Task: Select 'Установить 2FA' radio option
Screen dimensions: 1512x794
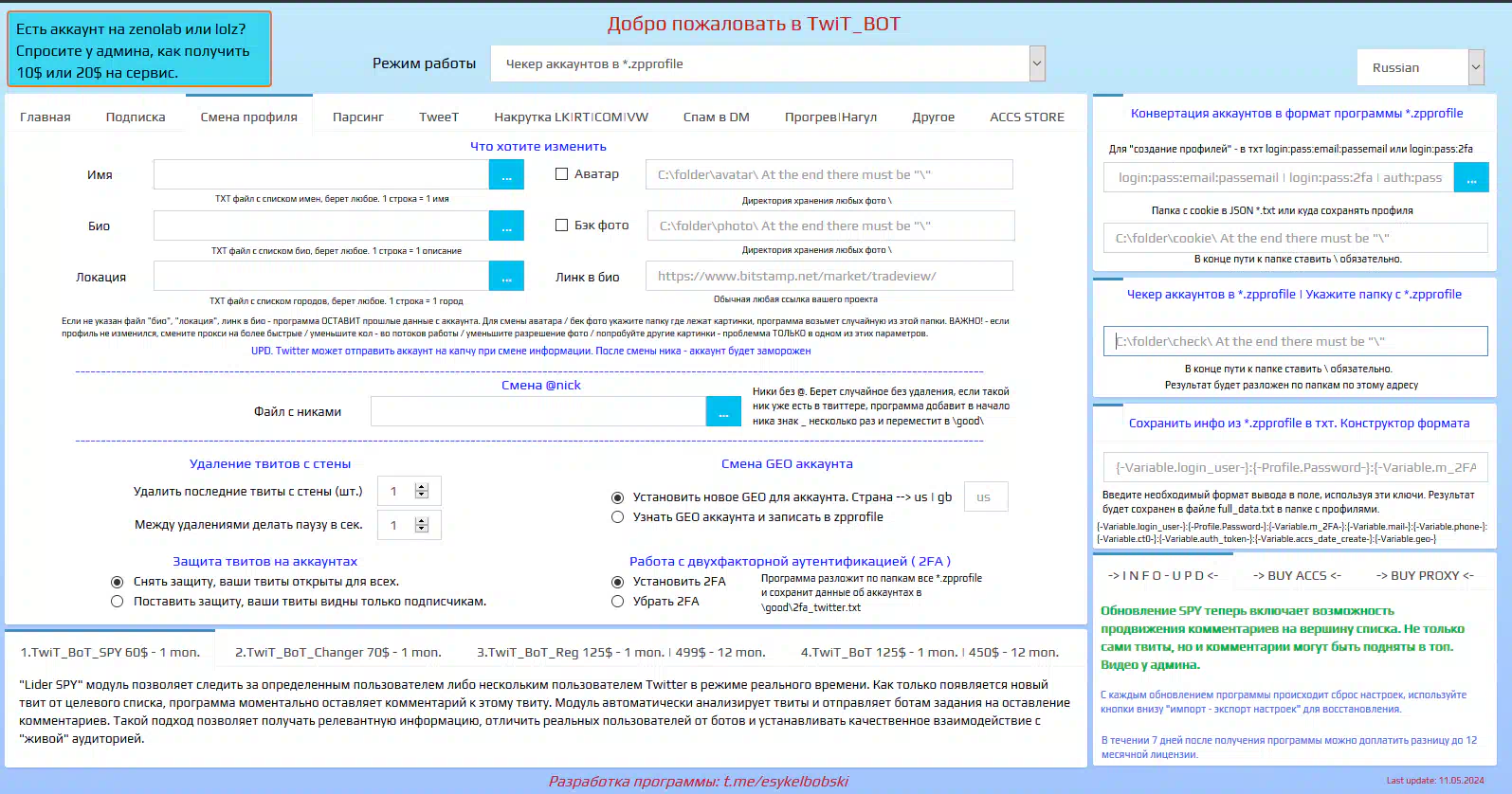Action: pos(618,582)
